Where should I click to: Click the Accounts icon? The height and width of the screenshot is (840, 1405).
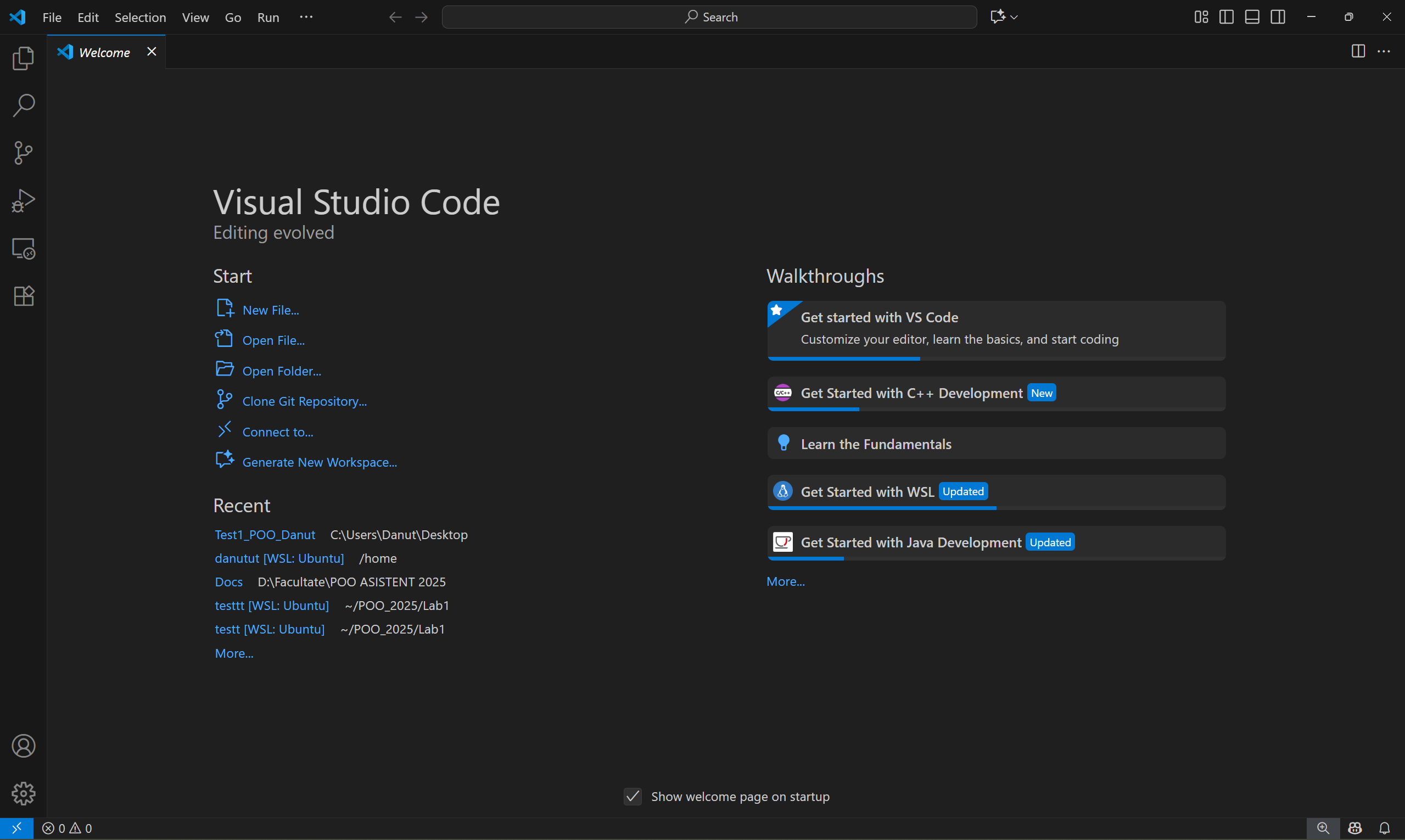(x=23, y=746)
